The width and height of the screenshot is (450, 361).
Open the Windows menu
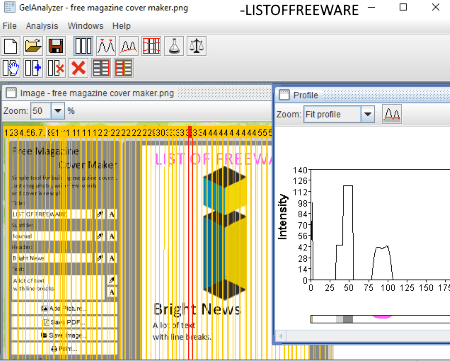click(x=85, y=26)
